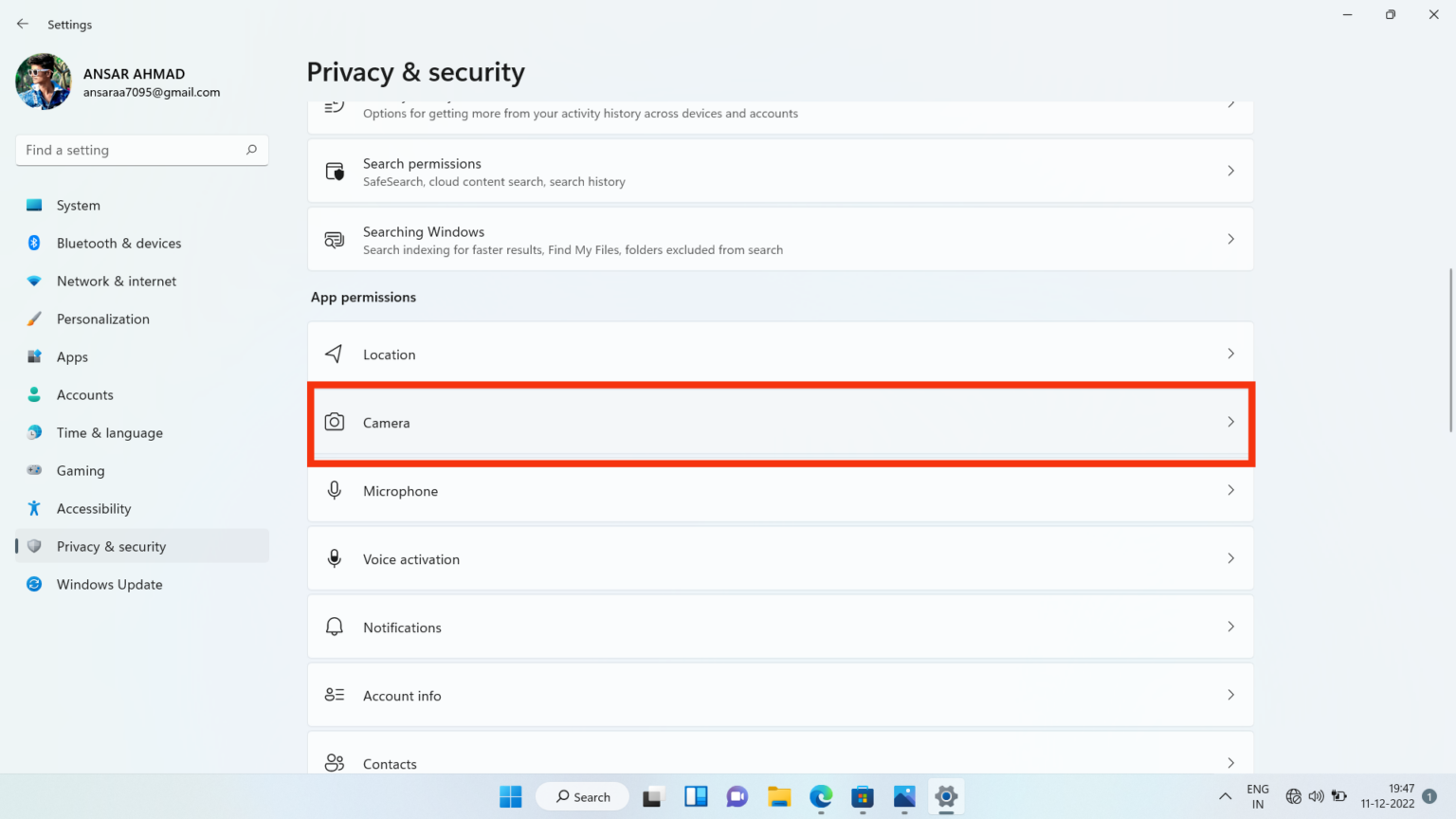
Task: Select Bluetooth & devices in the sidebar
Action: [118, 243]
